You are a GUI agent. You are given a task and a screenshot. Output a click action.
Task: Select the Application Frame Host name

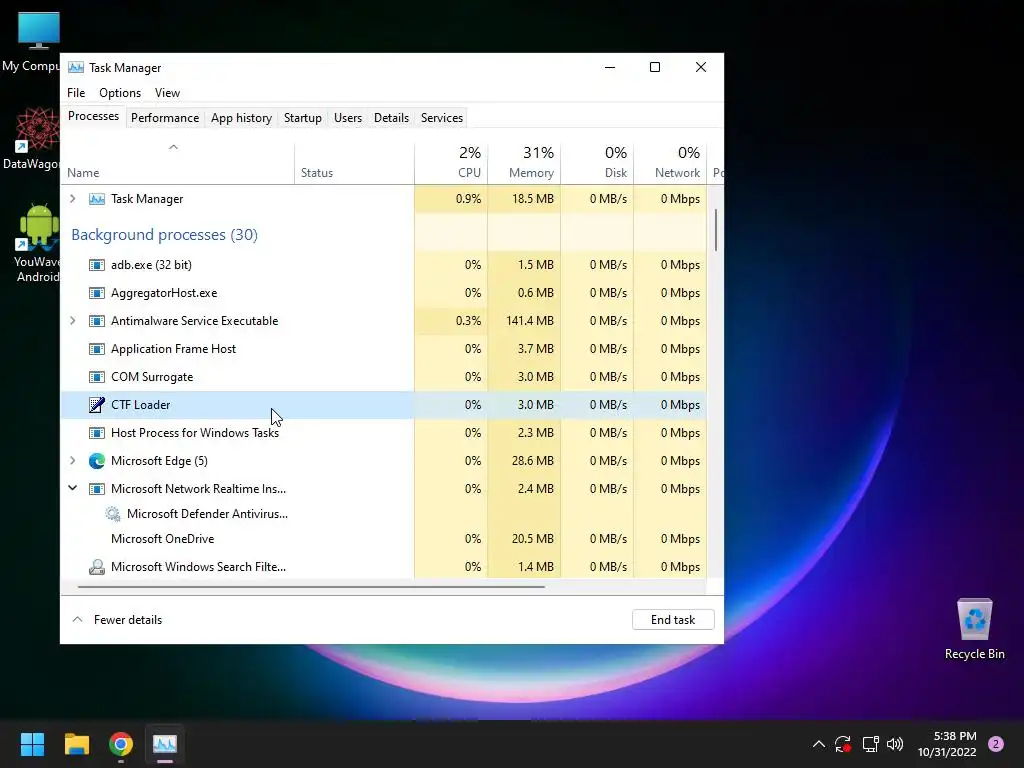[173, 349]
